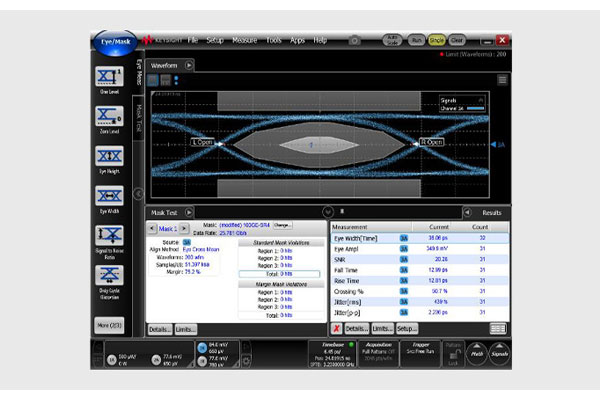Collapse the Signals legend chevron

coord(481,100)
